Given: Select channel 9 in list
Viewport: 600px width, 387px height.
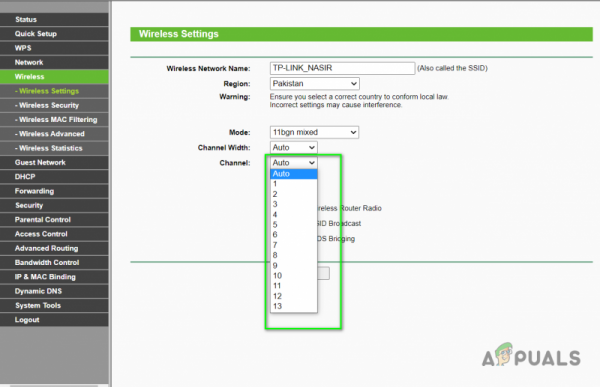Looking at the screenshot, I should coord(293,265).
